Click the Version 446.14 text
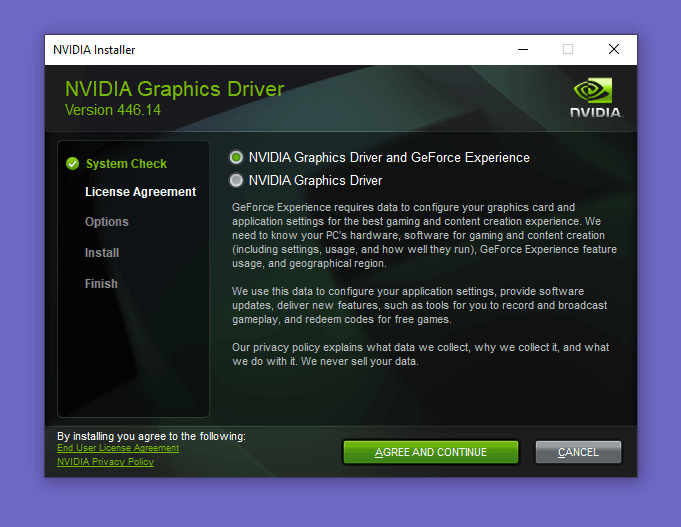 113,110
